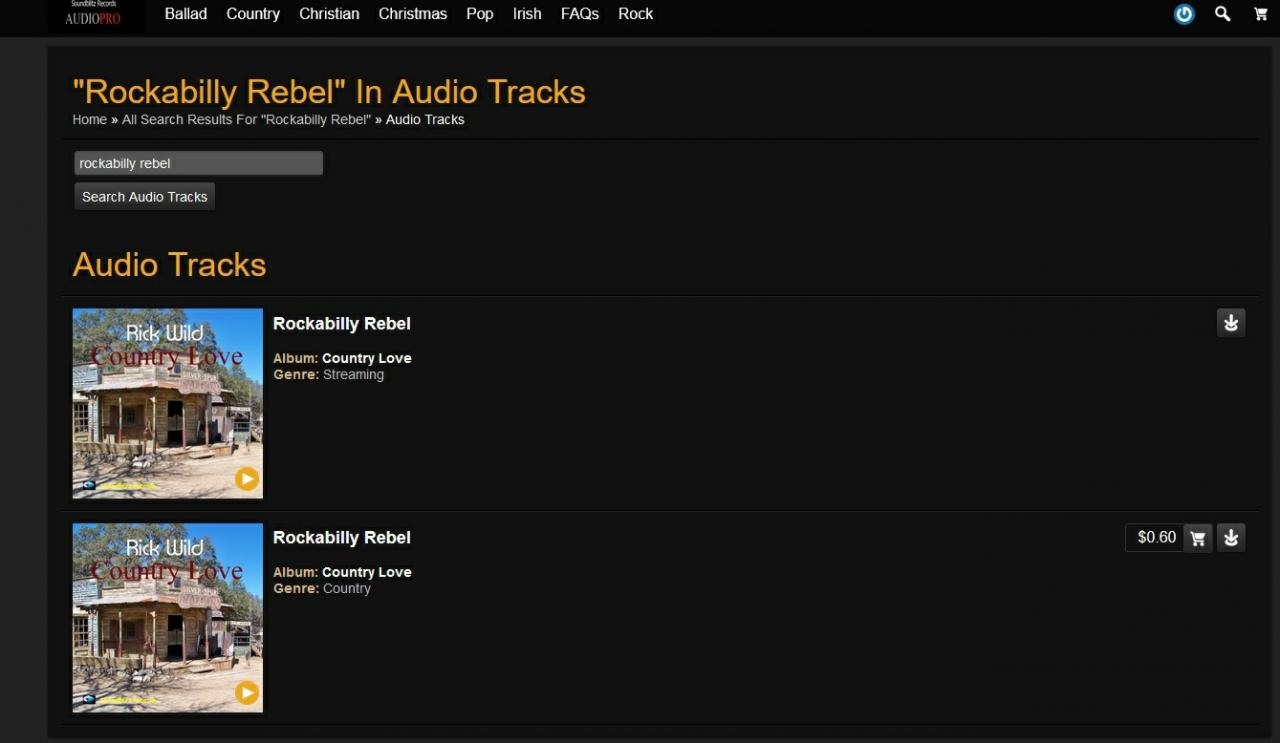Image resolution: width=1280 pixels, height=743 pixels.
Task: Click the blue power icon in header
Action: click(x=1184, y=14)
